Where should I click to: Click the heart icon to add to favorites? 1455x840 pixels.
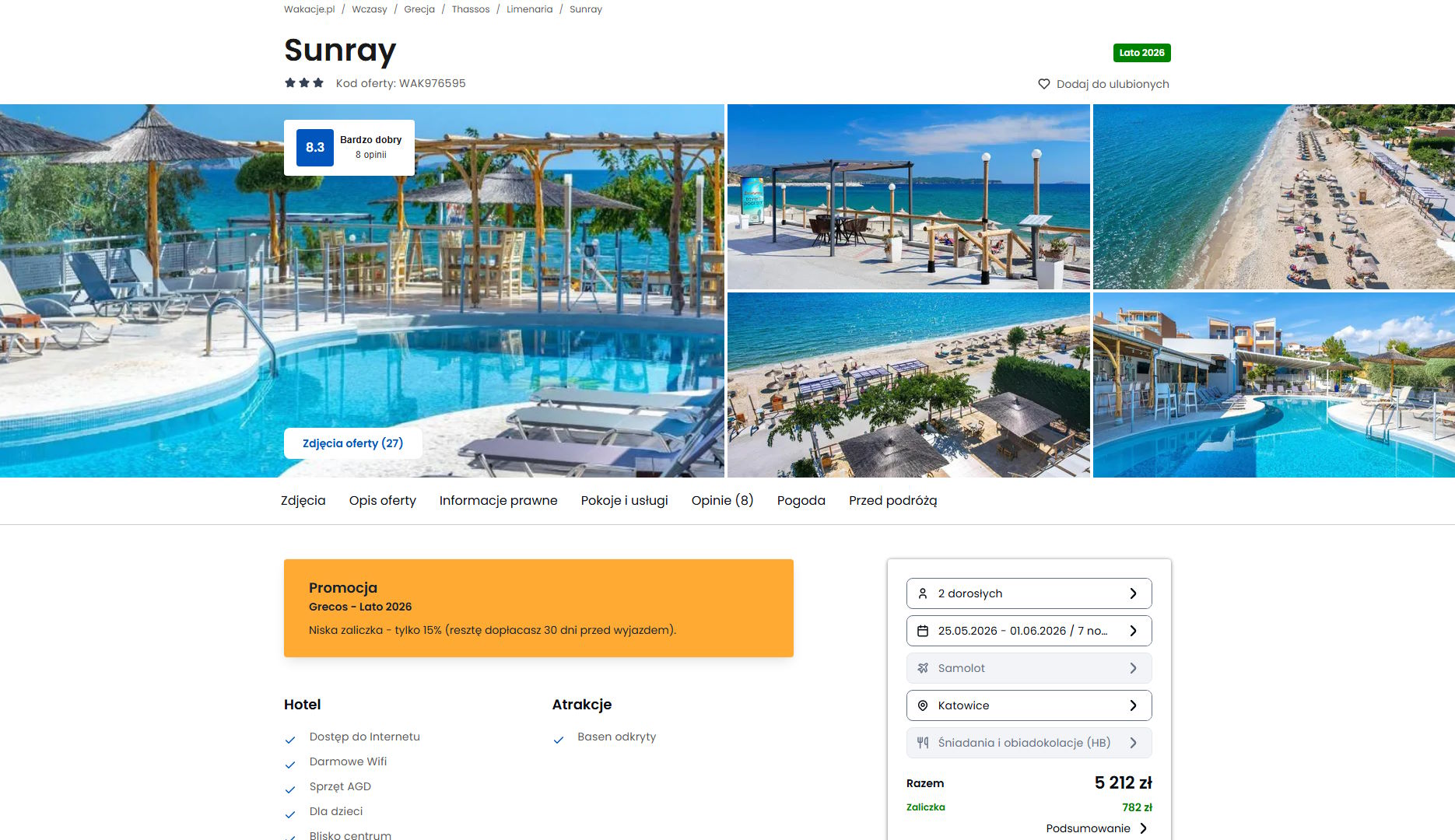point(1044,84)
